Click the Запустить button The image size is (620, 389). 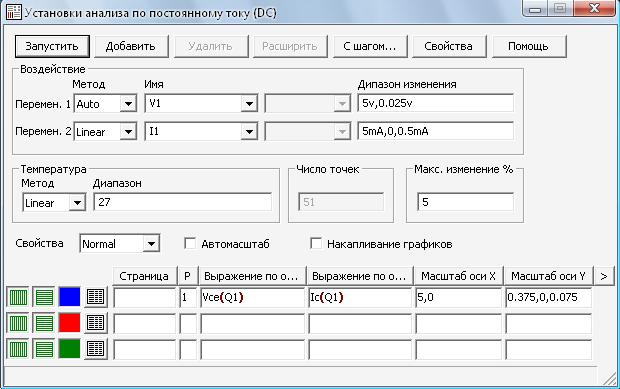52,46
